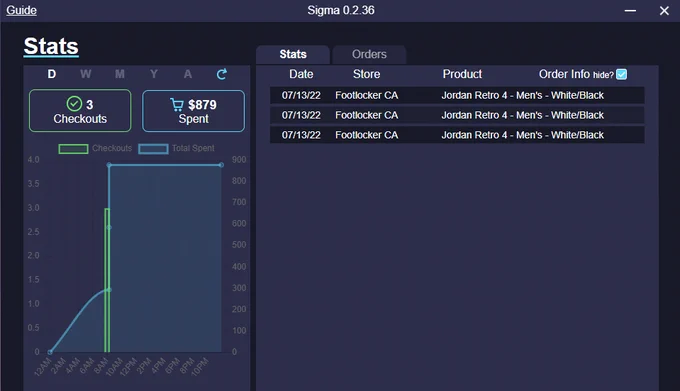Viewport: 680px width, 391px height.
Task: Click the refresh stats icon
Action: point(222,74)
